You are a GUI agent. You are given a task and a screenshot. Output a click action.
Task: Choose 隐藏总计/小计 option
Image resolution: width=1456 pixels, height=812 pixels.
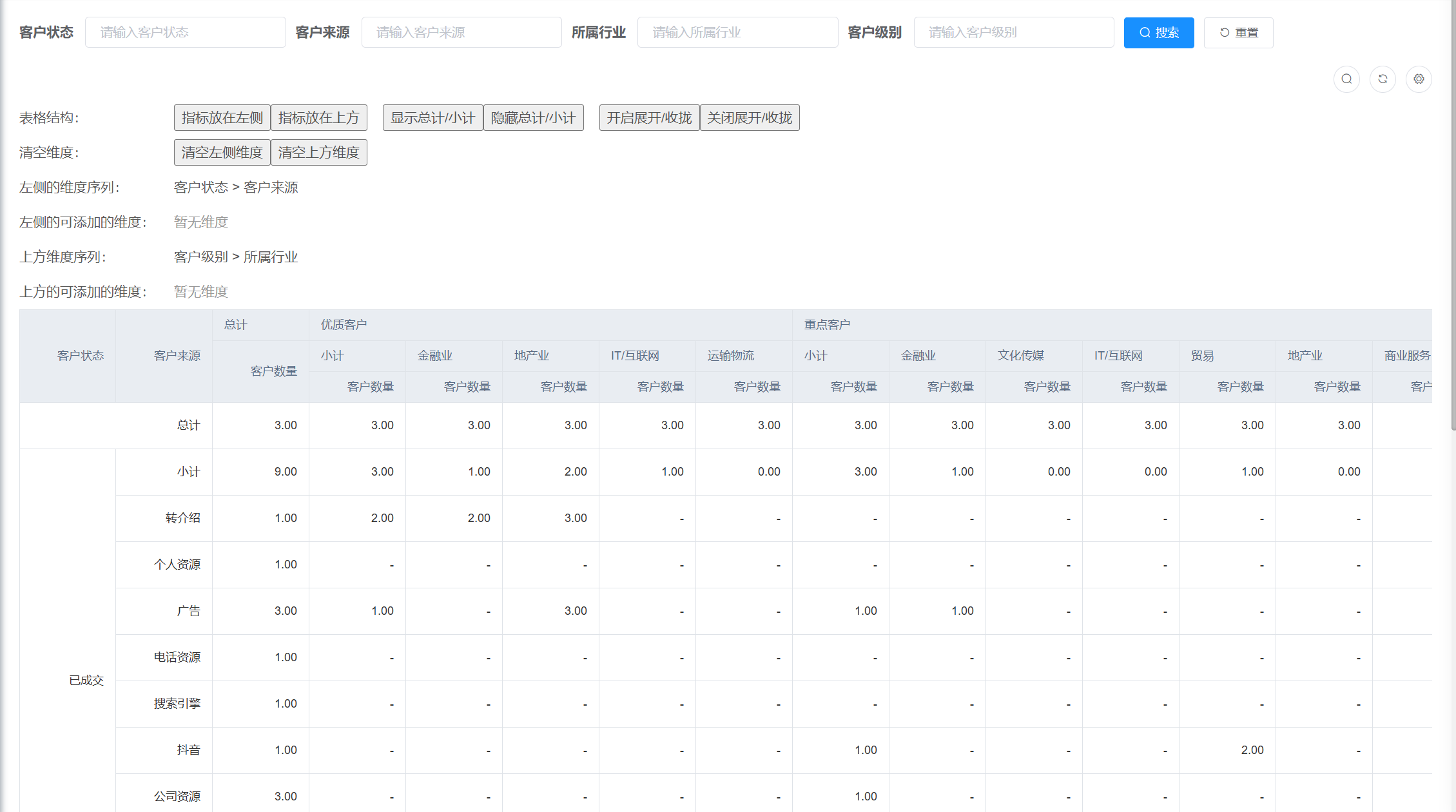point(533,118)
